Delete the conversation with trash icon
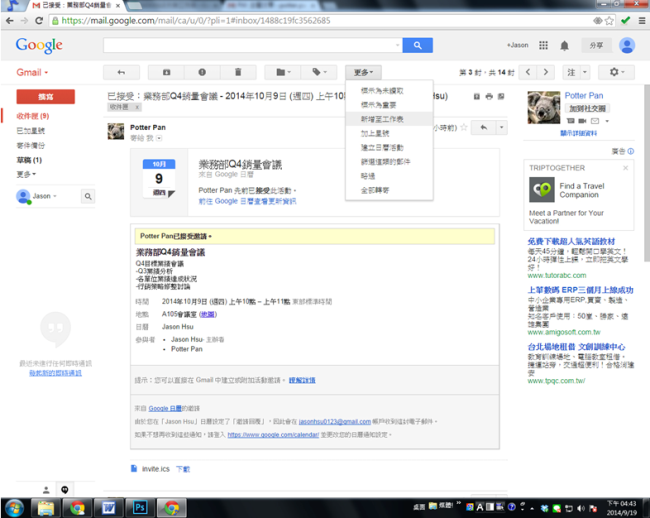650x518 pixels. tap(238, 72)
